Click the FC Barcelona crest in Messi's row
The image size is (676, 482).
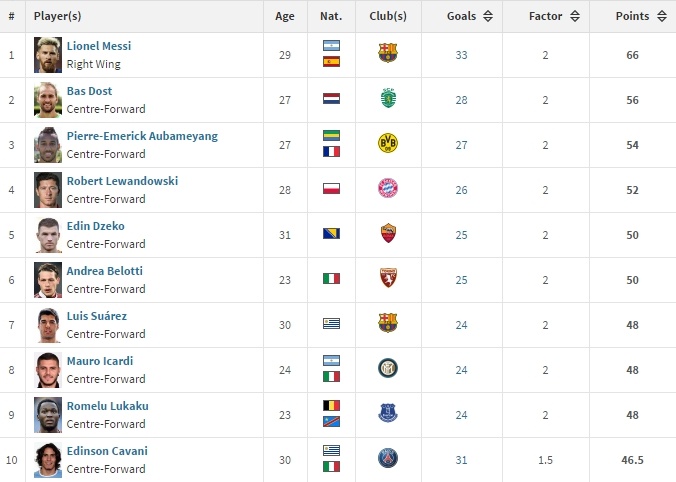[388, 54]
